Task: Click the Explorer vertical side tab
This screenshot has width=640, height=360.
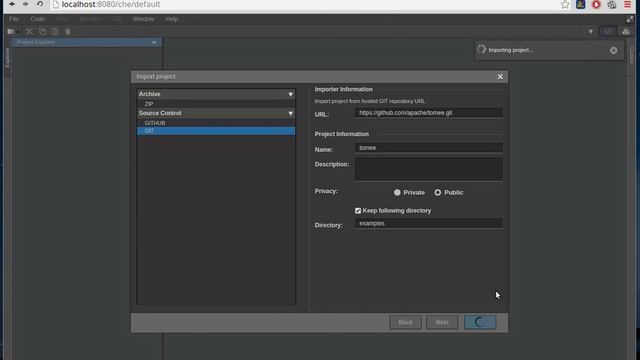Action: click(7, 57)
